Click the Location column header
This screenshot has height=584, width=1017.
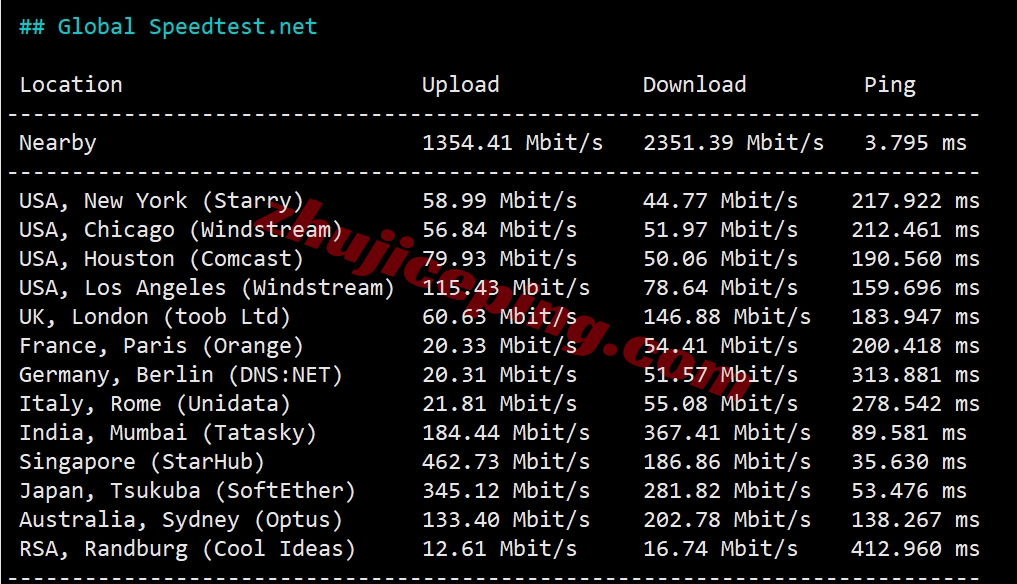click(x=71, y=85)
